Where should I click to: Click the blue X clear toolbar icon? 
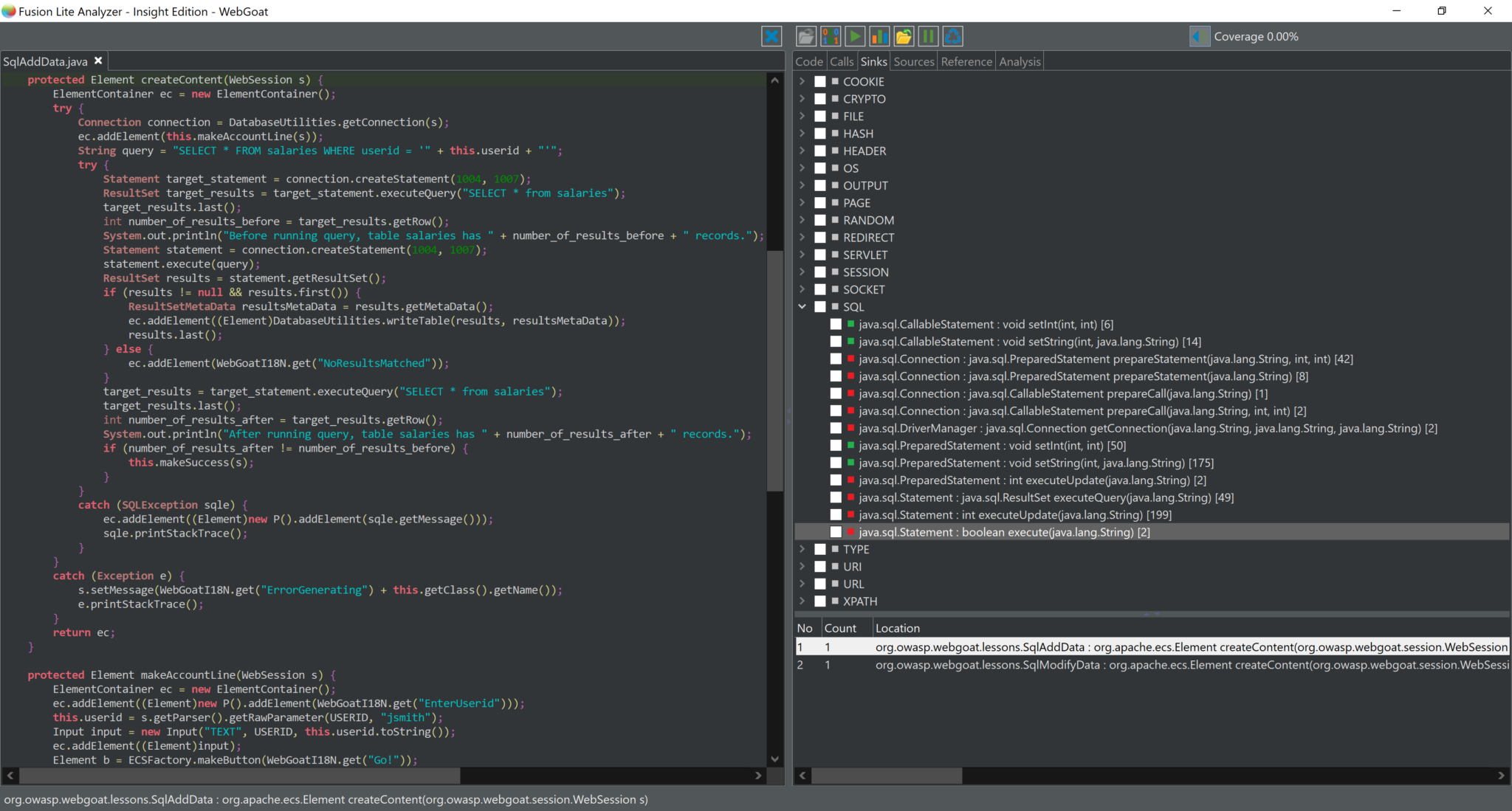point(772,36)
